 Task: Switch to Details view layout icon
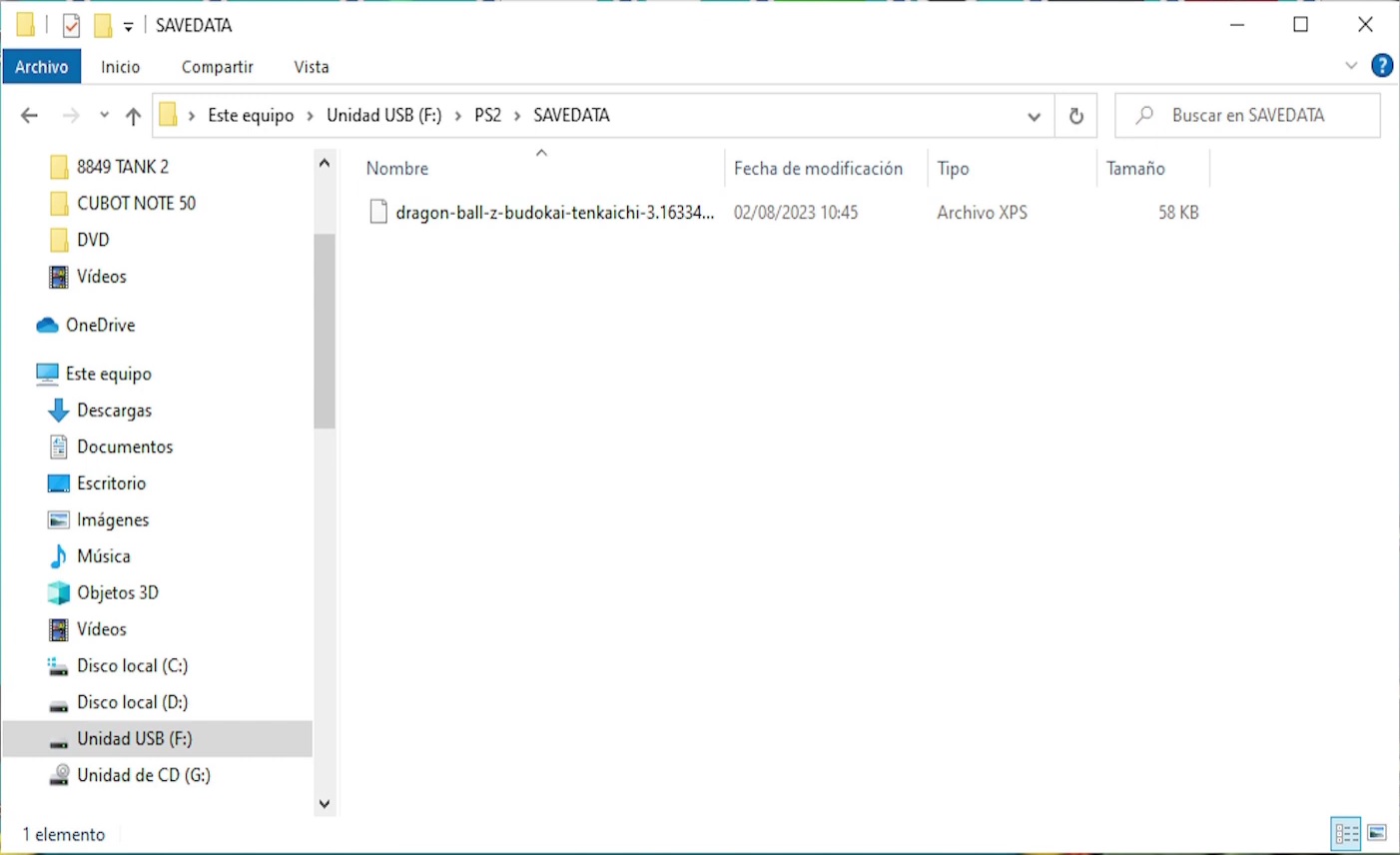click(1345, 832)
